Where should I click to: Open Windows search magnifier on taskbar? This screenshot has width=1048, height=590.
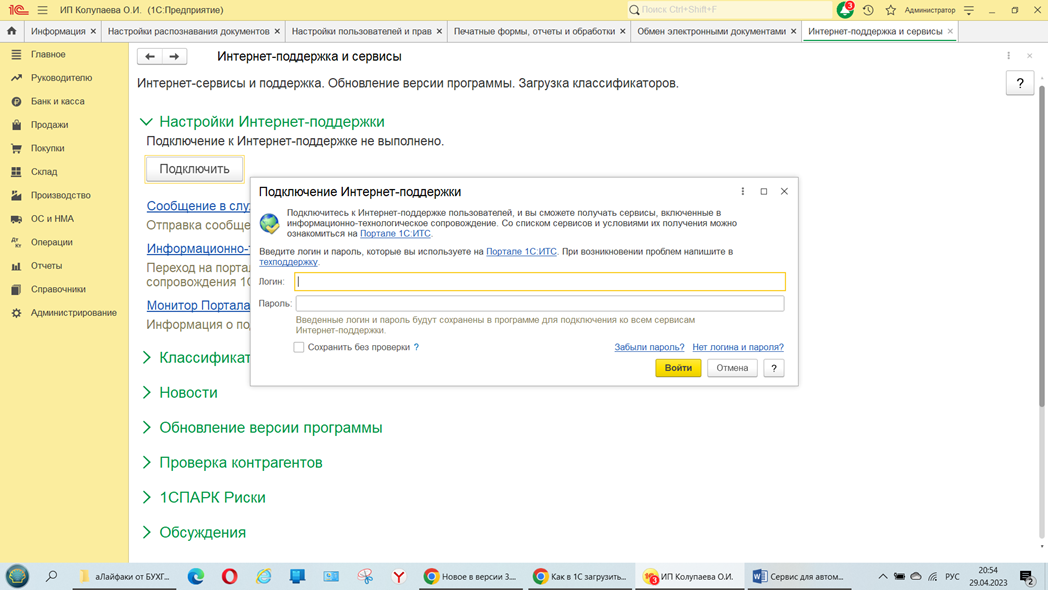click(51, 576)
